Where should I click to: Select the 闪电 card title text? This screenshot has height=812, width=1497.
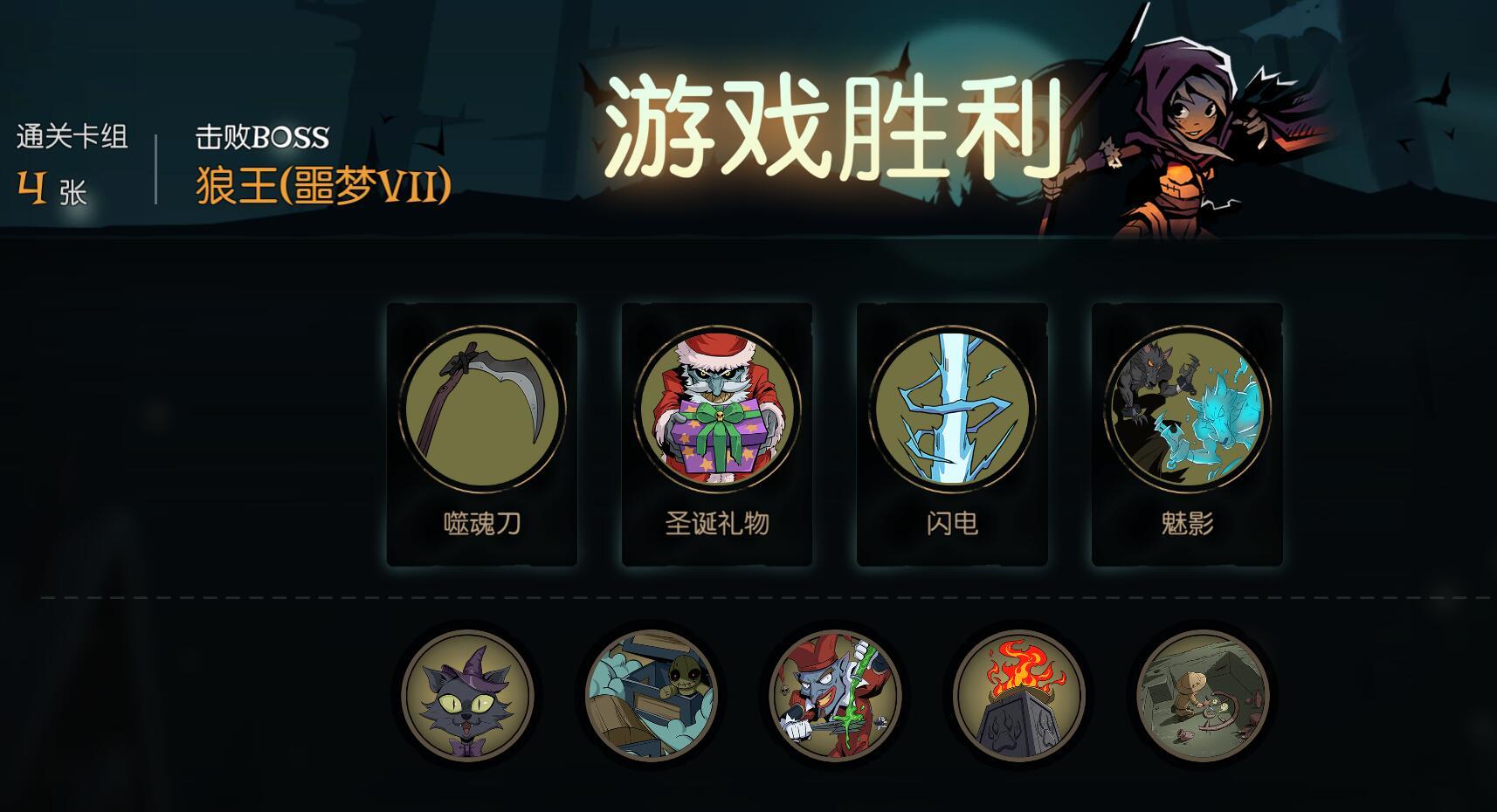(952, 523)
